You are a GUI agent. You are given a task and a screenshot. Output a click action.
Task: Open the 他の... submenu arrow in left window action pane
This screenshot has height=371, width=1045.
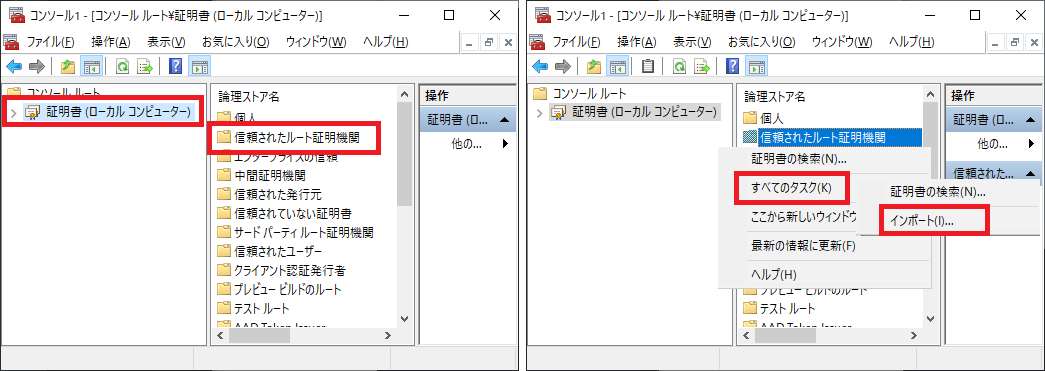(505, 143)
